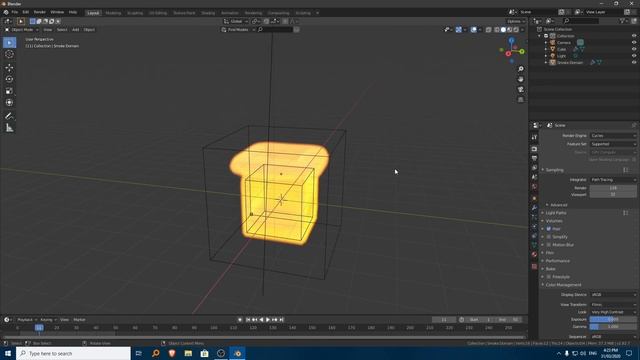
Task: Open the Modifiers wrench properties tab
Action: tap(534, 208)
